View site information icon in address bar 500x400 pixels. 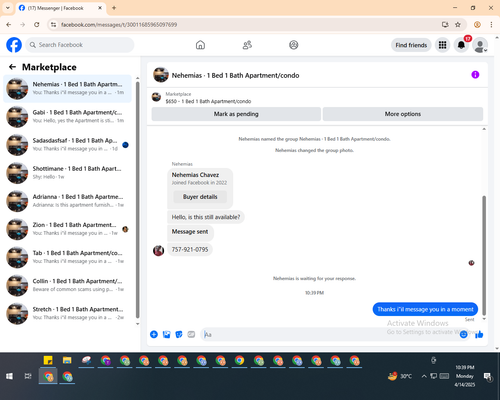pos(53,24)
